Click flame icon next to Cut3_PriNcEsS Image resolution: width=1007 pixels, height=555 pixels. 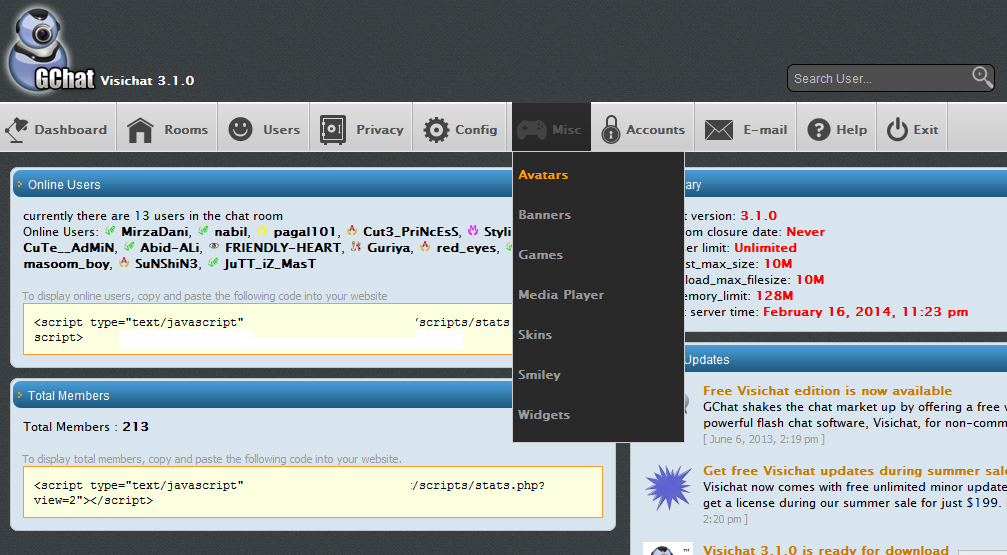point(352,231)
